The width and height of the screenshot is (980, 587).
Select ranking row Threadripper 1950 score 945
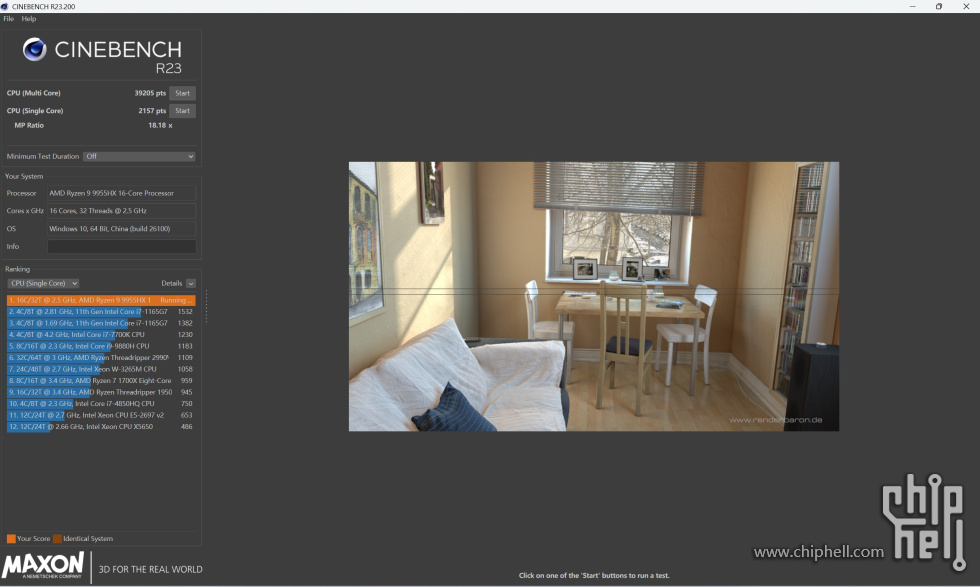tap(101, 392)
